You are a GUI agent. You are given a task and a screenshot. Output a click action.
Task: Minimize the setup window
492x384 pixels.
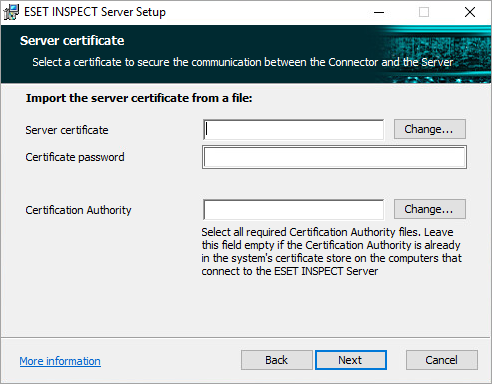[379, 12]
